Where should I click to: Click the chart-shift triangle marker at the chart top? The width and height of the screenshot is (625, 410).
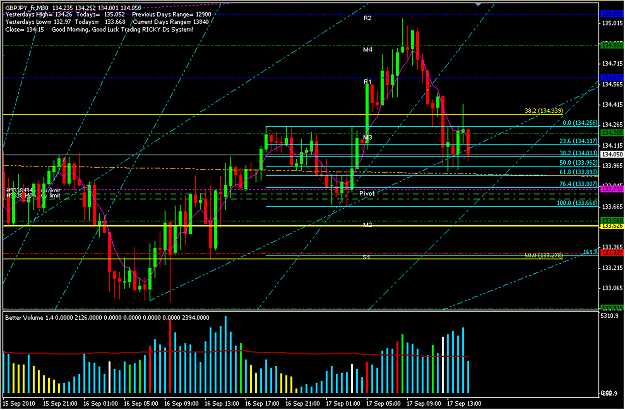(x=479, y=4)
